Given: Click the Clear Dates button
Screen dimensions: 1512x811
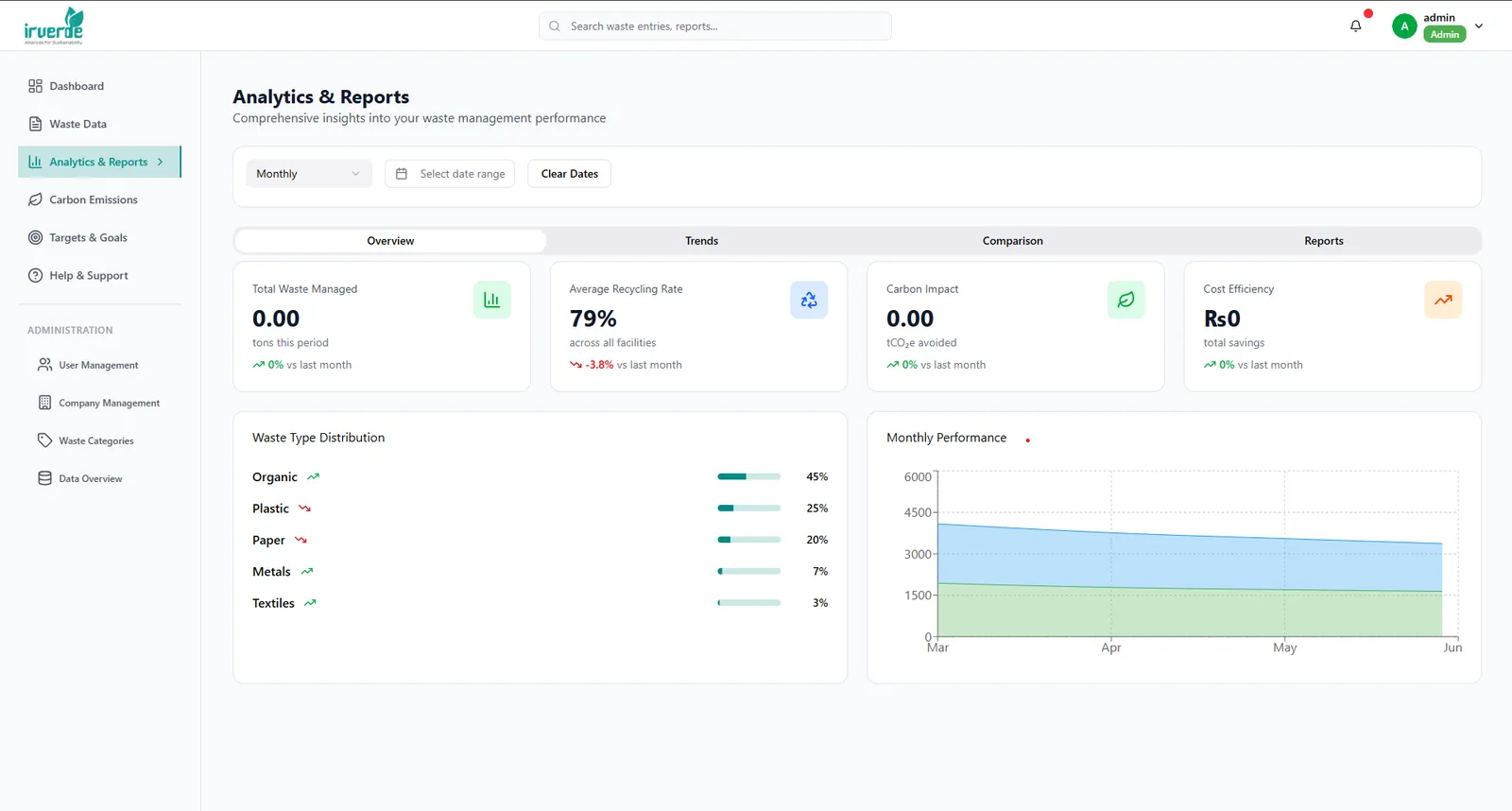Looking at the screenshot, I should [569, 174].
